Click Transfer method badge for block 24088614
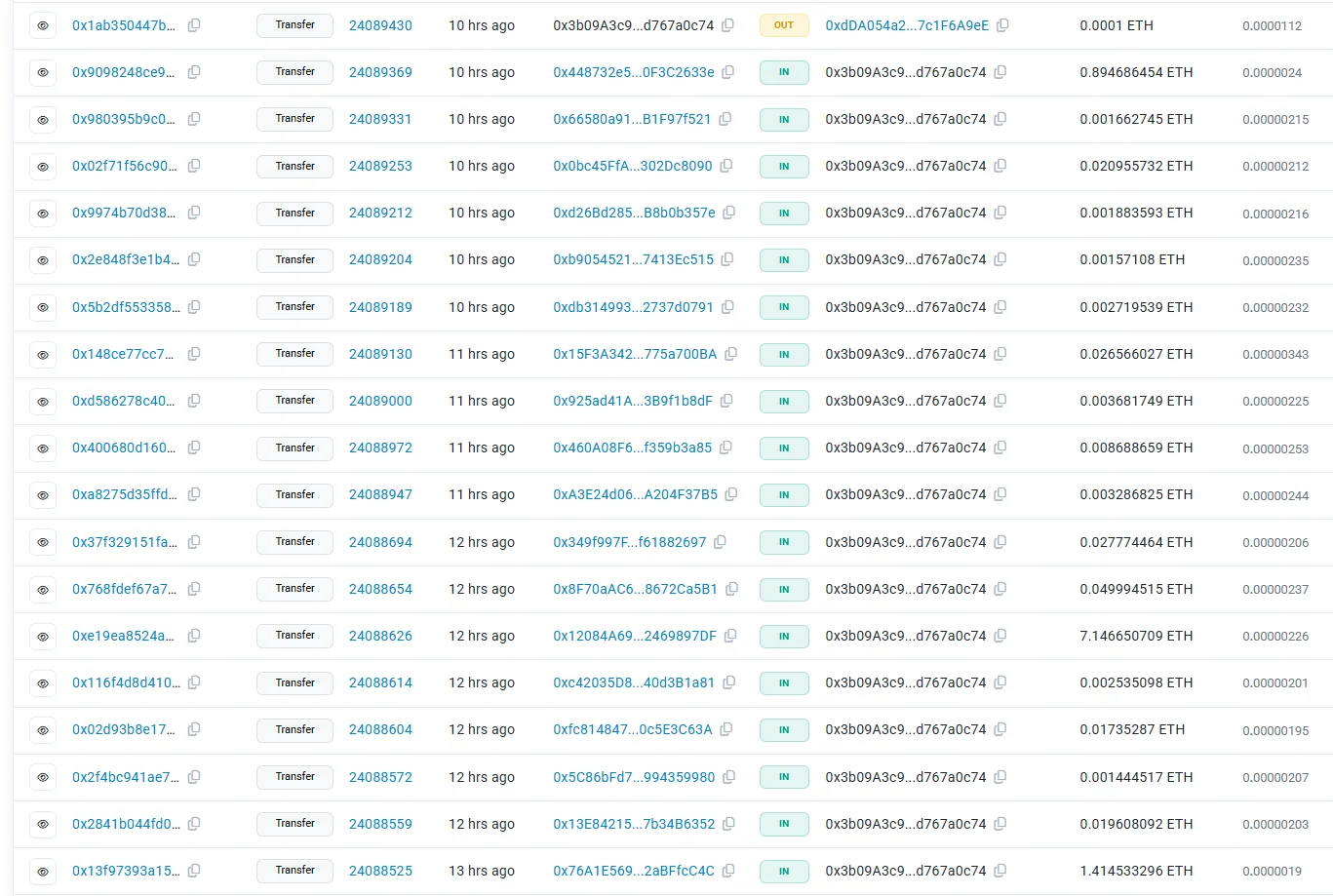Viewport: 1333px width, 896px height. [x=294, y=683]
